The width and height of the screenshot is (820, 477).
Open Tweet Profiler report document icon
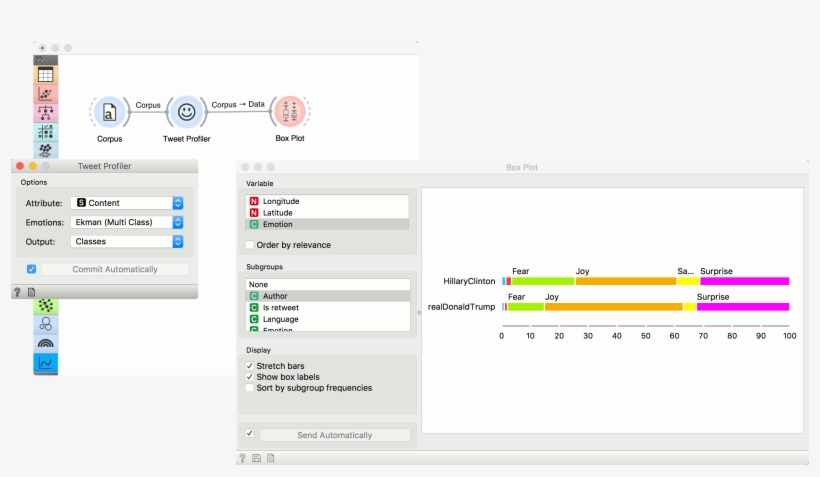pos(31,292)
